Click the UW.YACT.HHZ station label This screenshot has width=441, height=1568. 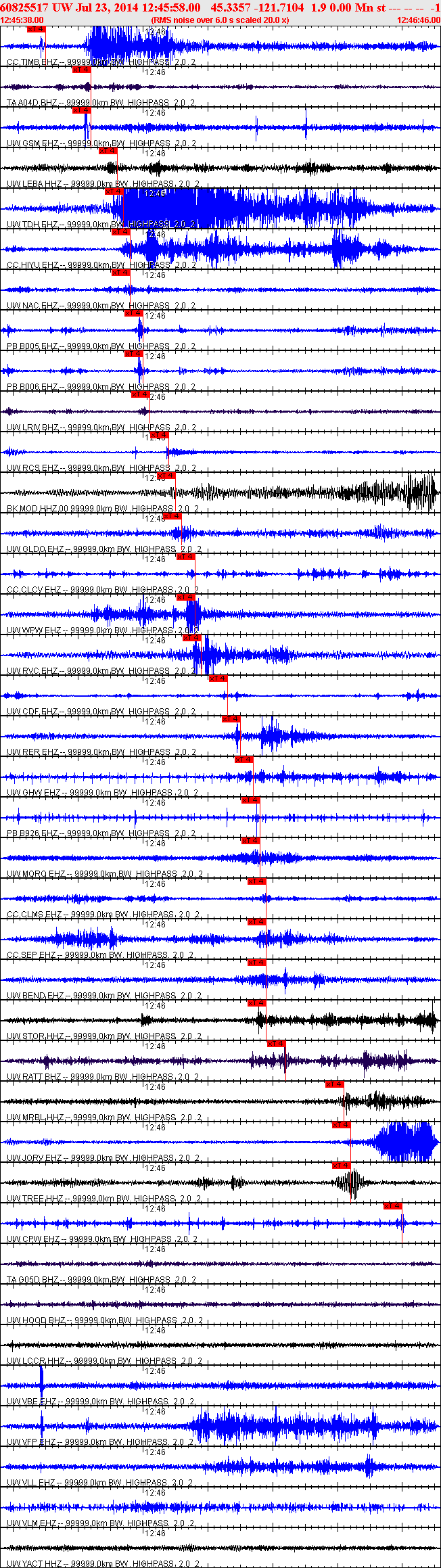34,1564
